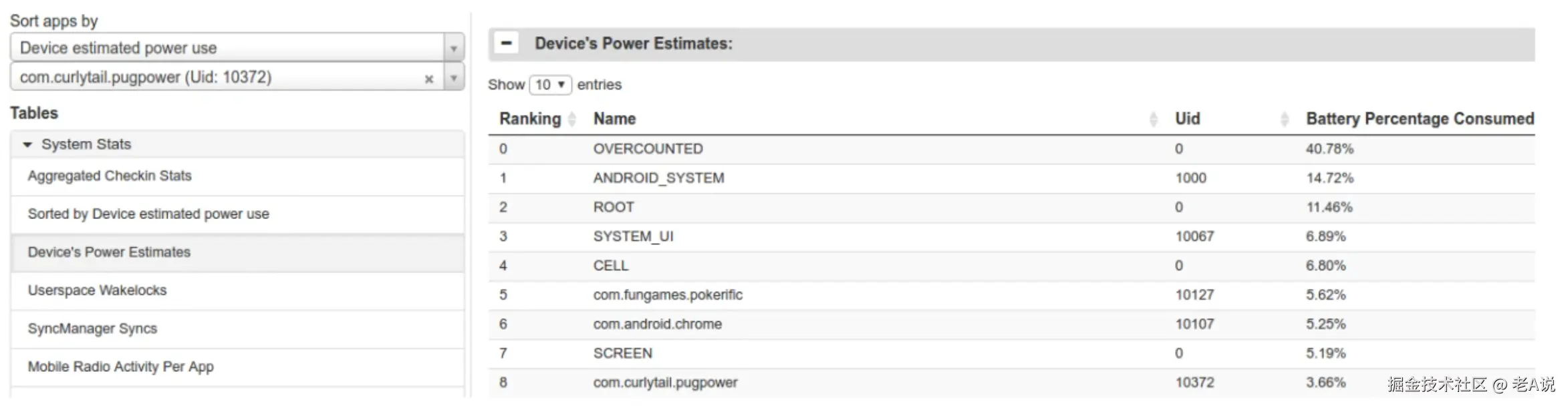This screenshot has height=406, width=1568.
Task: Change the Show entries count dropdown
Action: click(x=550, y=85)
